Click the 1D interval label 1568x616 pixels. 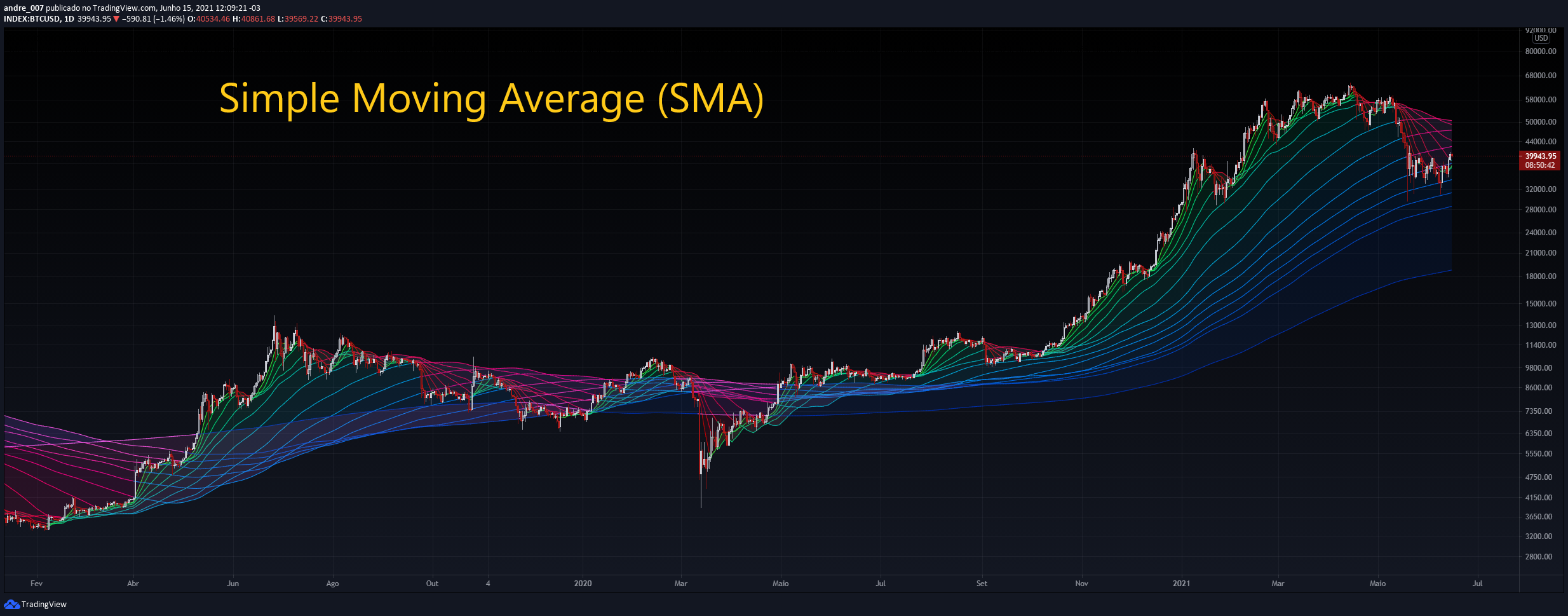69,19
